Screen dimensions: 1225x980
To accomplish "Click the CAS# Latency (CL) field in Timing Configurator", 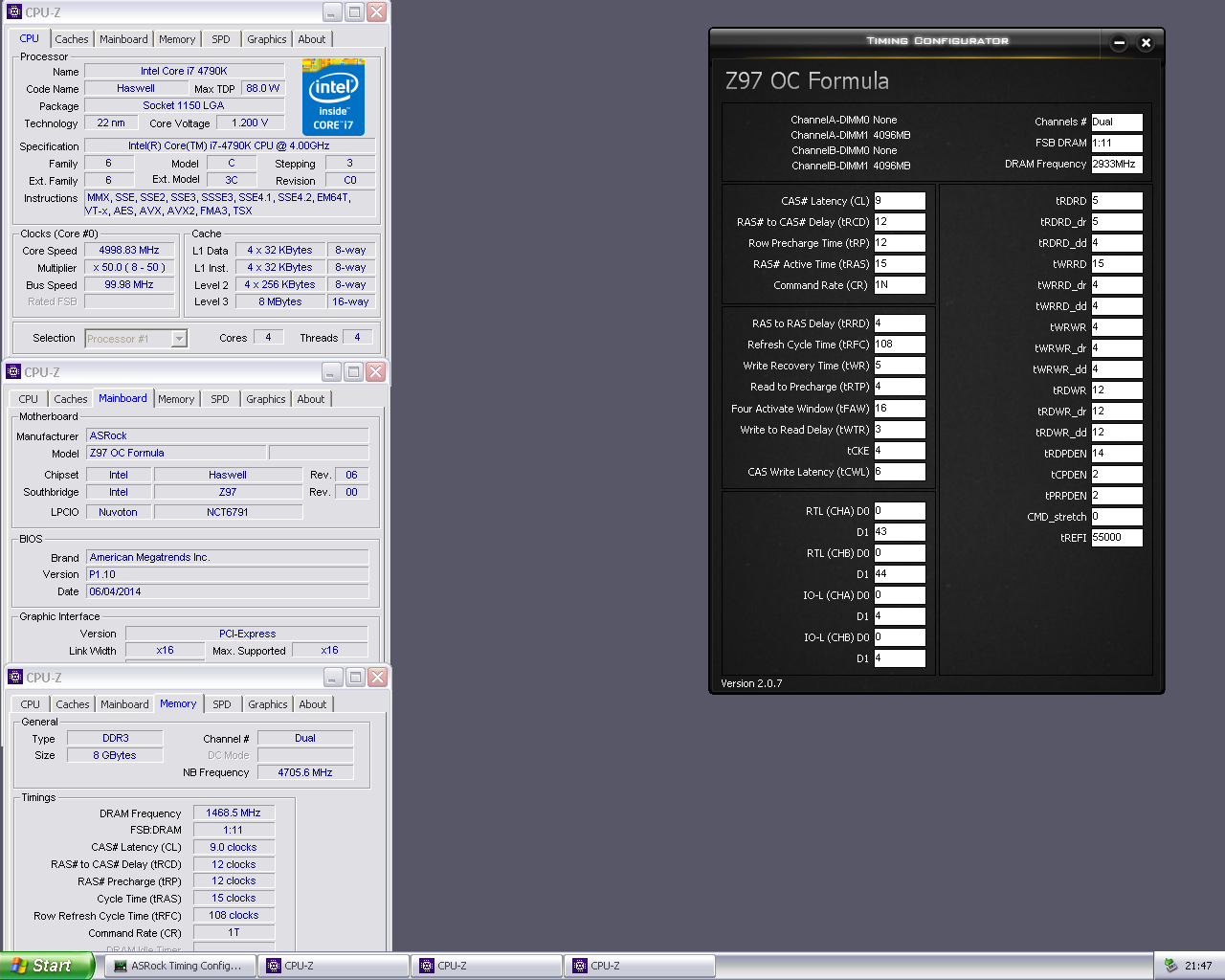I will pos(900,201).
